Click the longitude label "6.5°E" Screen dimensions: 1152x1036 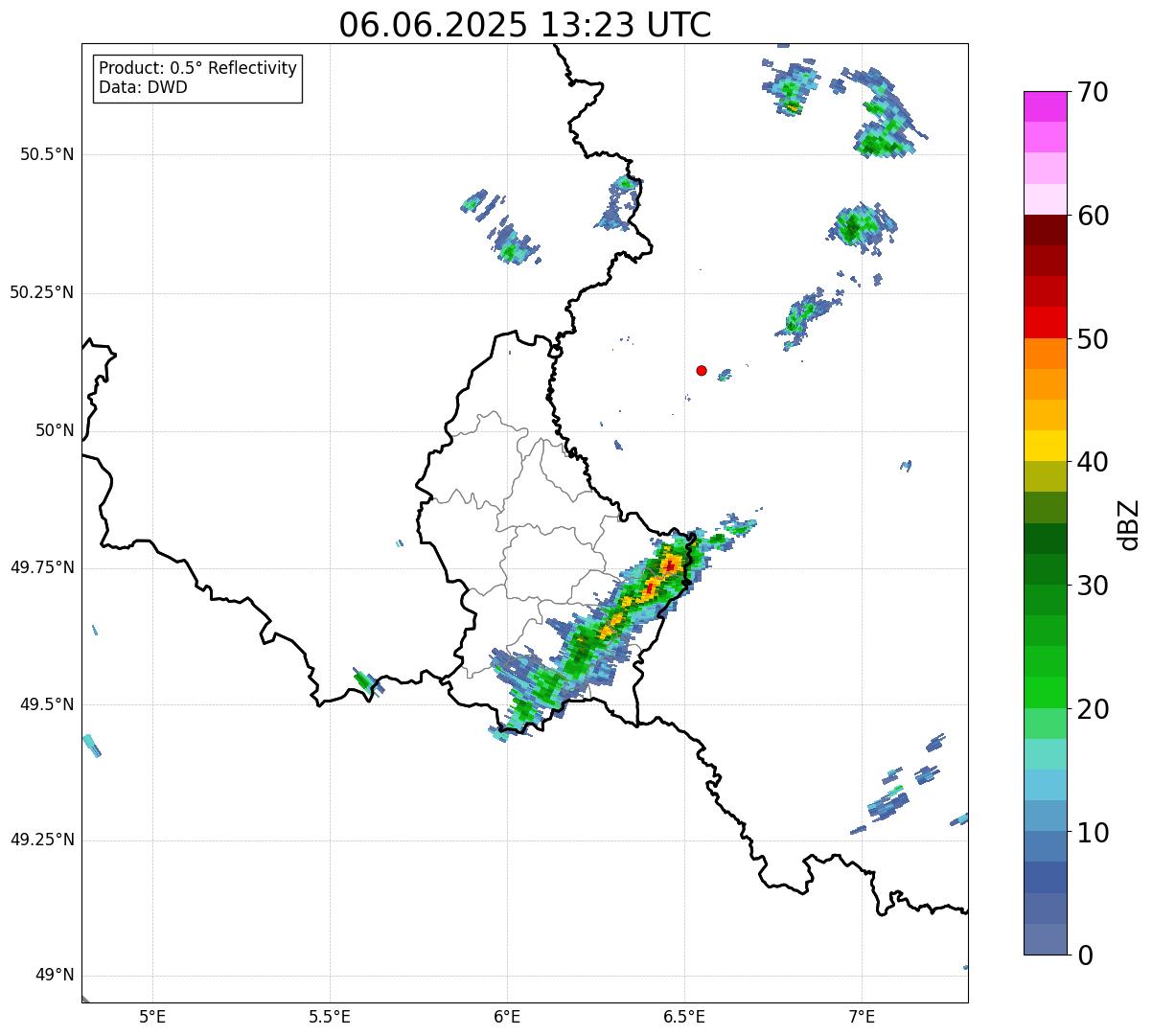point(684,1016)
